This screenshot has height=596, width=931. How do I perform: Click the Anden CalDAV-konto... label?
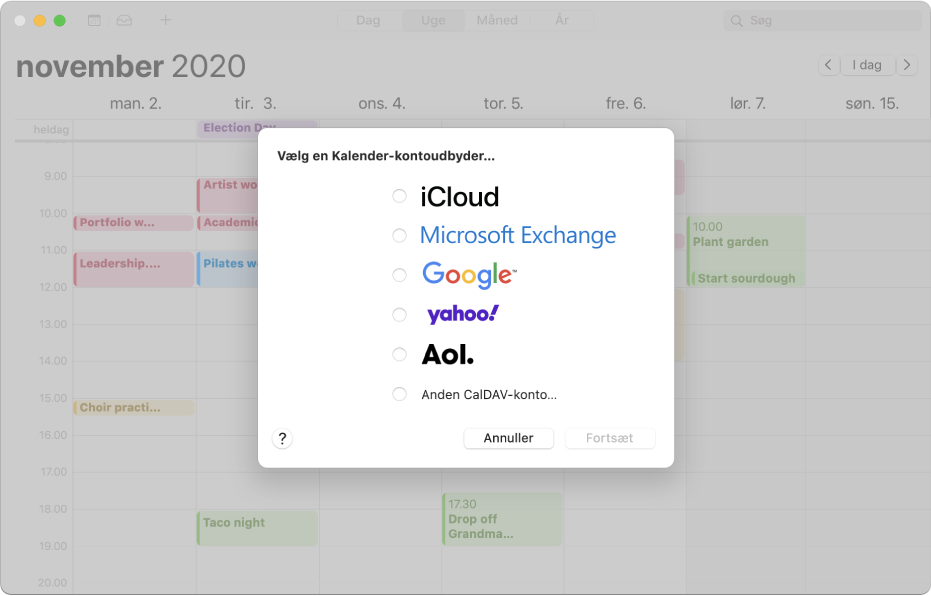(489, 395)
